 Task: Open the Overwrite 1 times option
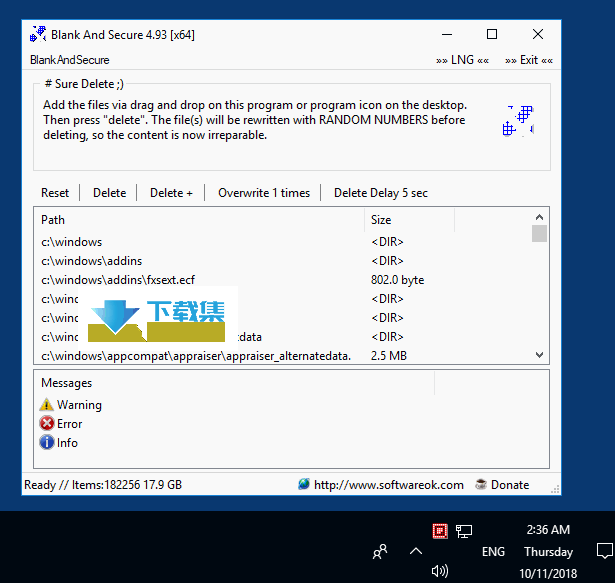pos(264,193)
